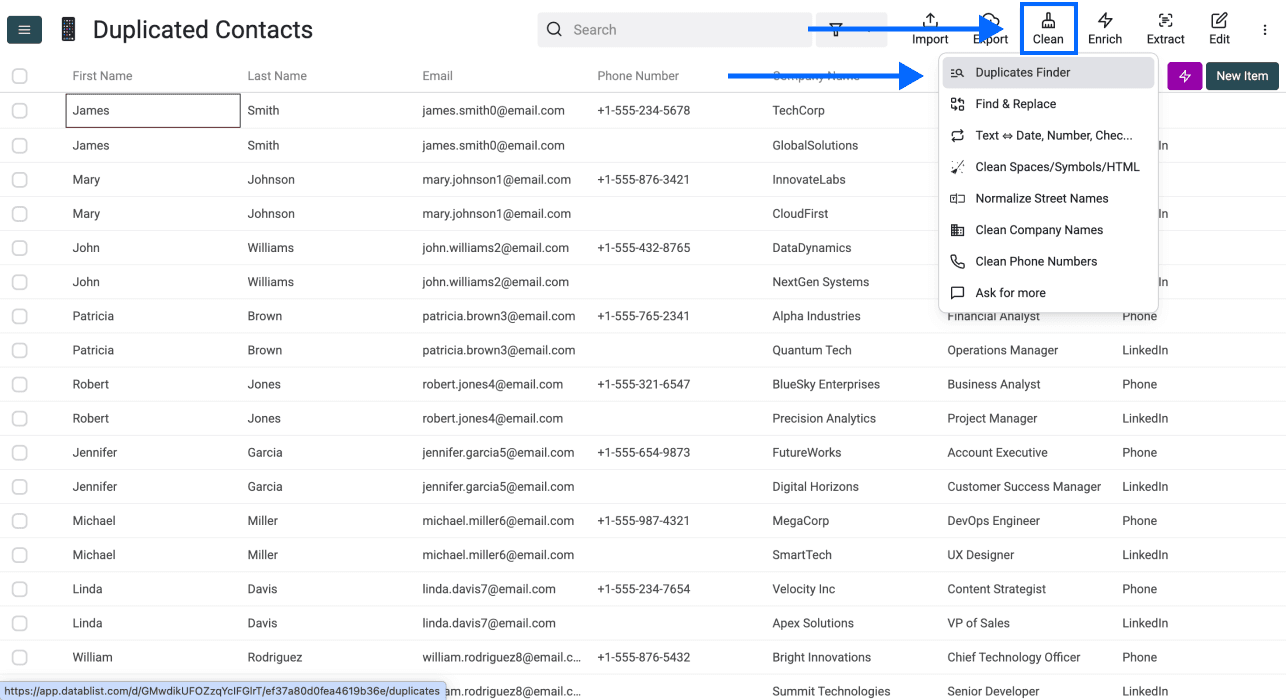Open Find & Replace from the menu
This screenshot has height=700, width=1286.
1016,104
